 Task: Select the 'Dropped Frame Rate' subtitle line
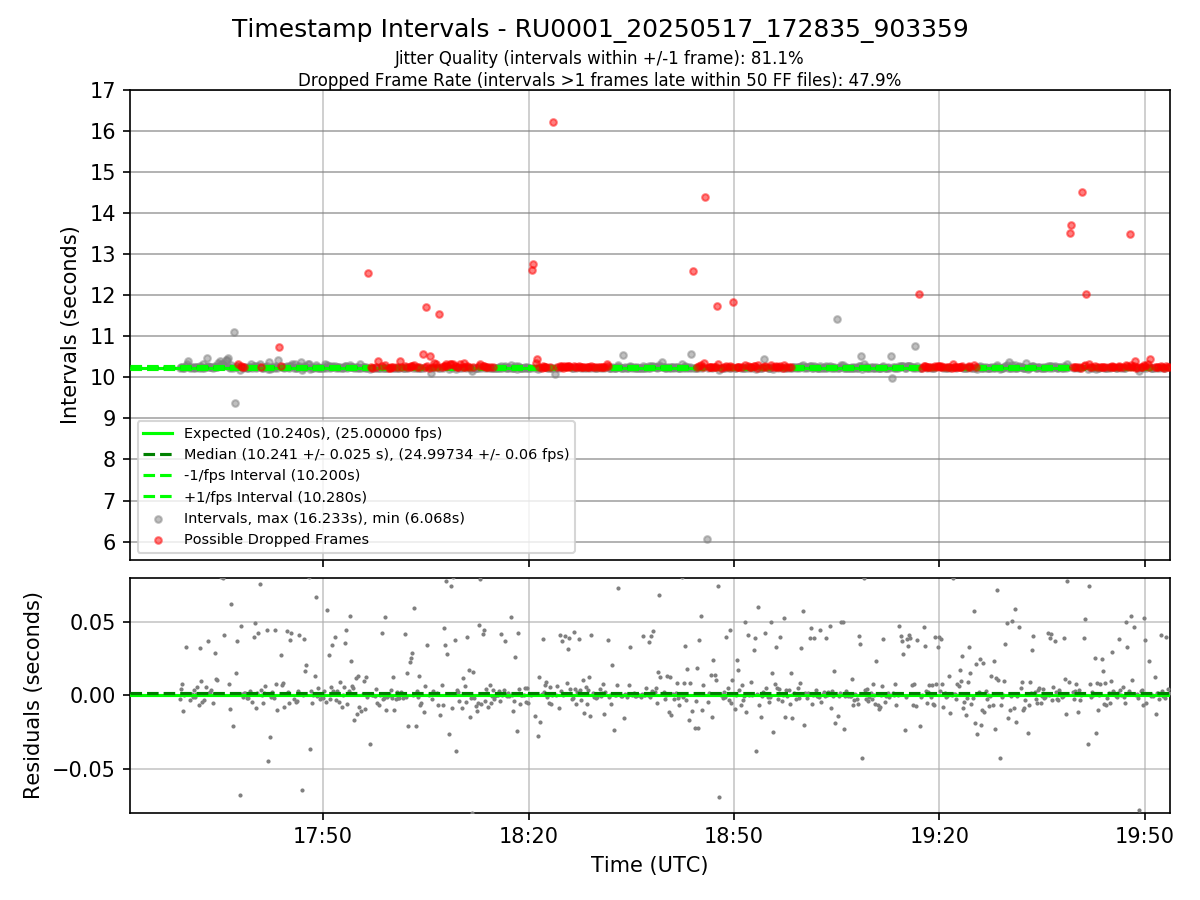pyautogui.click(x=599, y=80)
